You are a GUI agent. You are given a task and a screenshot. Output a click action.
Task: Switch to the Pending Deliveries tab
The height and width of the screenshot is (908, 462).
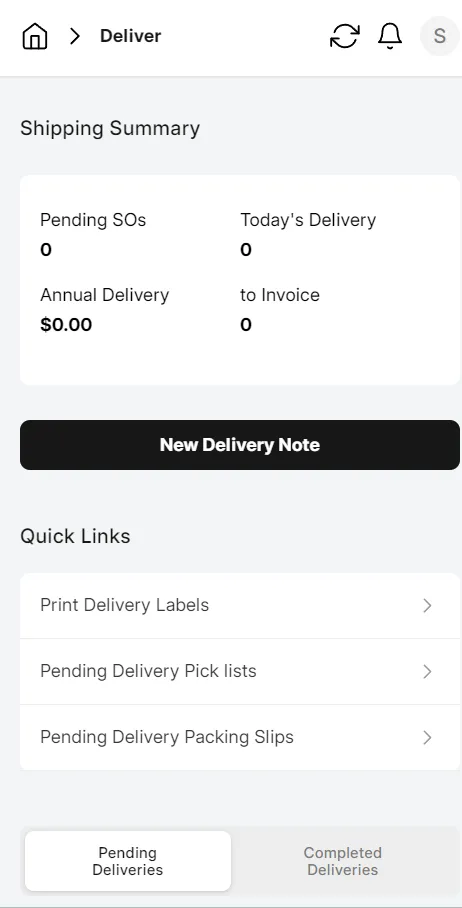pos(128,861)
